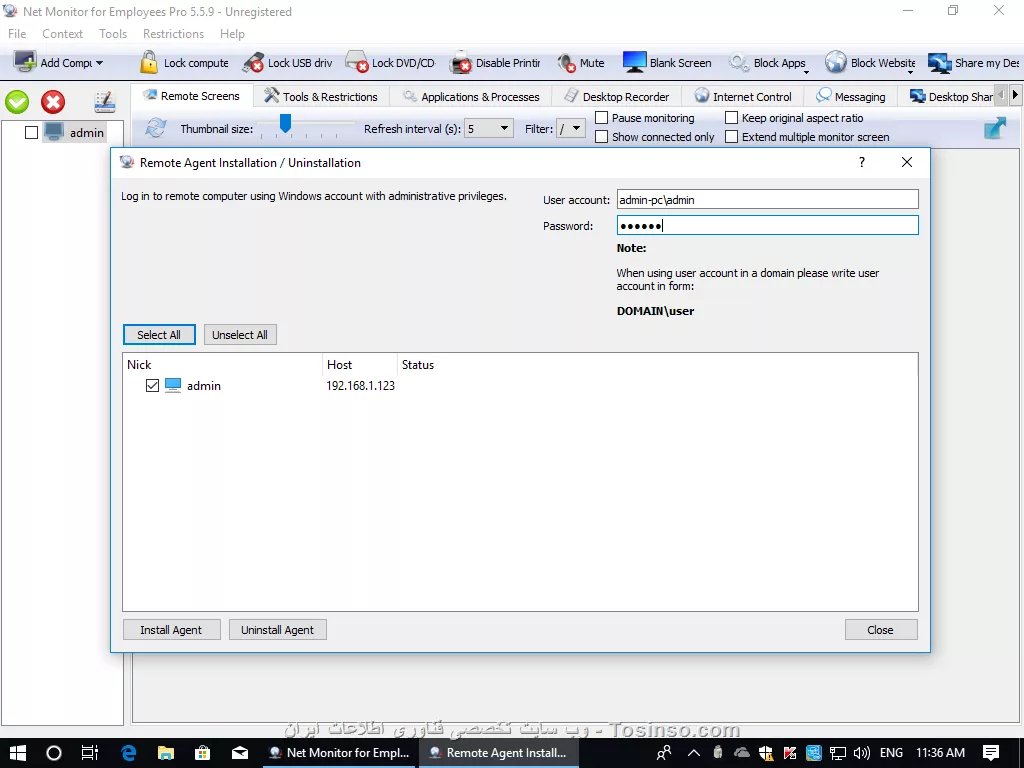Click the green check select-all icon
The height and width of the screenshot is (768, 1024).
coord(17,102)
